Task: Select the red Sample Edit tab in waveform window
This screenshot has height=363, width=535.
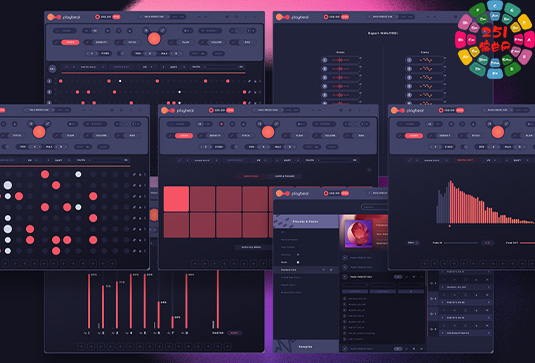Action: (465, 160)
